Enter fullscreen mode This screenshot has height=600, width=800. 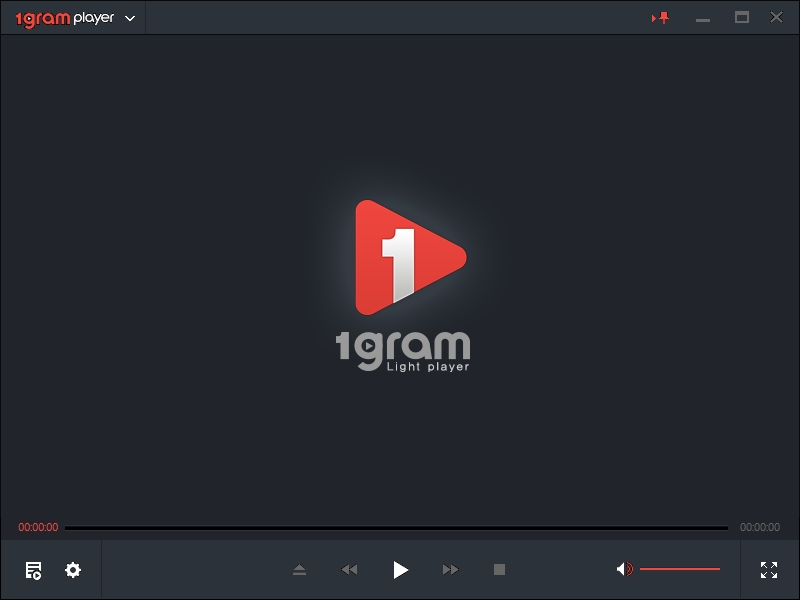[769, 570]
